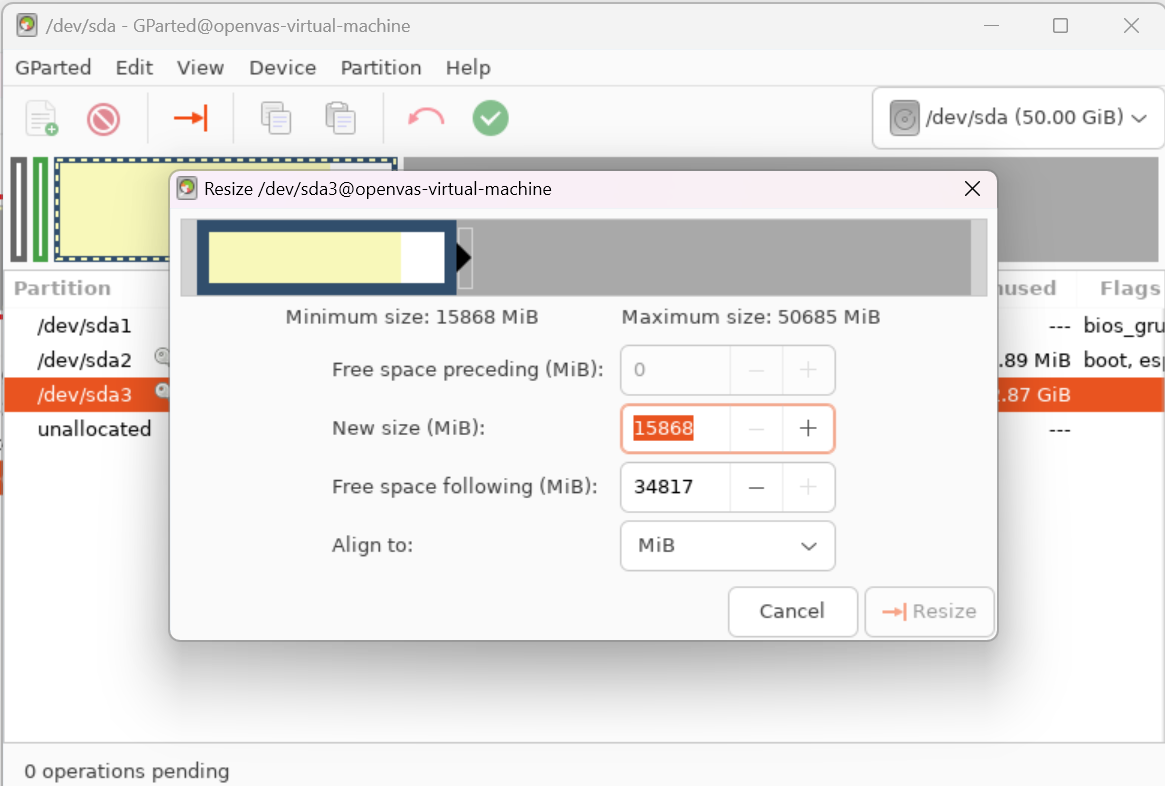This screenshot has height=786, width=1165.
Task: Open the Edit menu
Action: pos(134,68)
